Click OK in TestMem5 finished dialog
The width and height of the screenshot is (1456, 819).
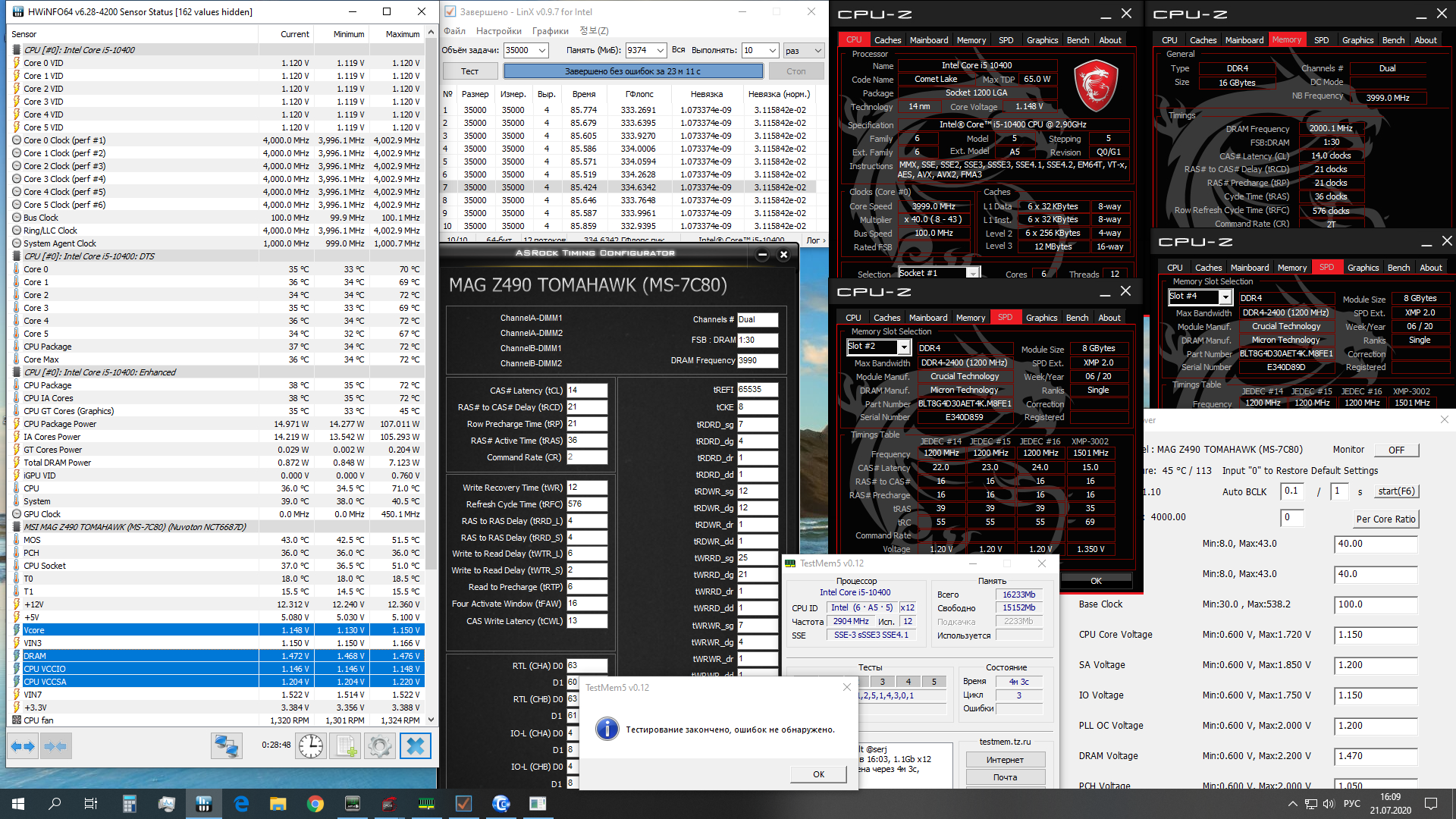[818, 774]
